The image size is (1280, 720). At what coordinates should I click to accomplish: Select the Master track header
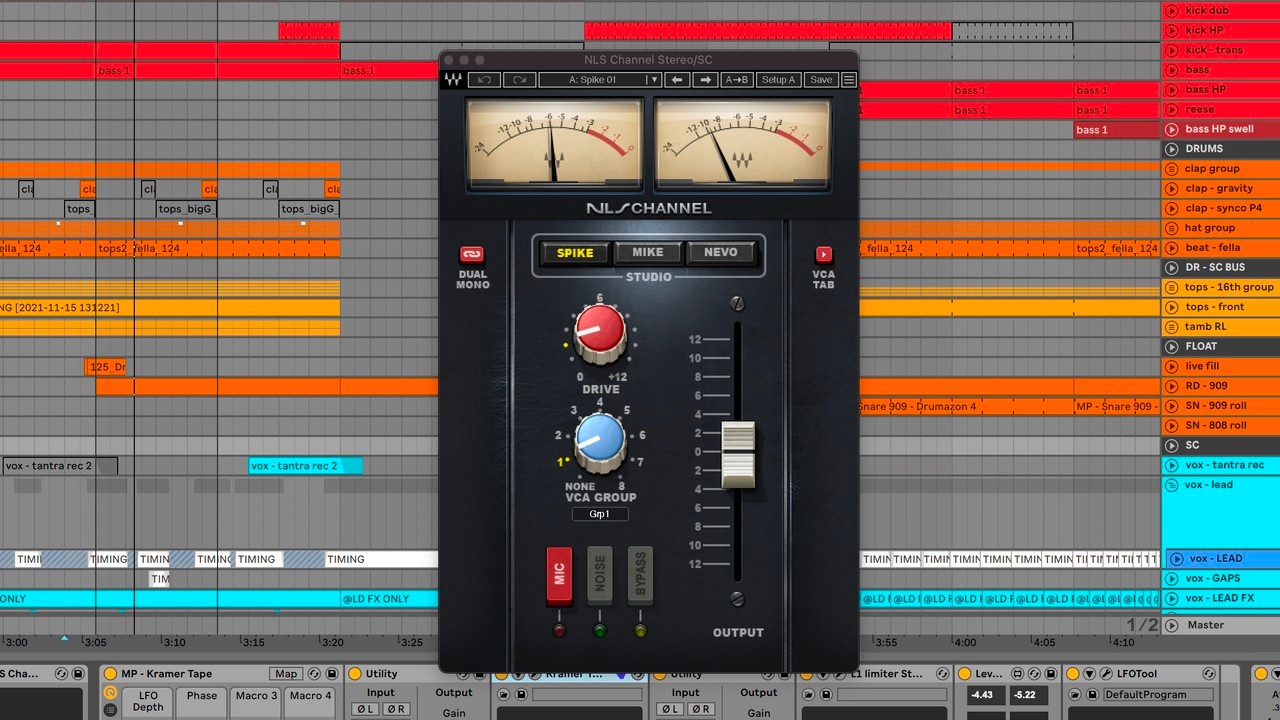1221,625
